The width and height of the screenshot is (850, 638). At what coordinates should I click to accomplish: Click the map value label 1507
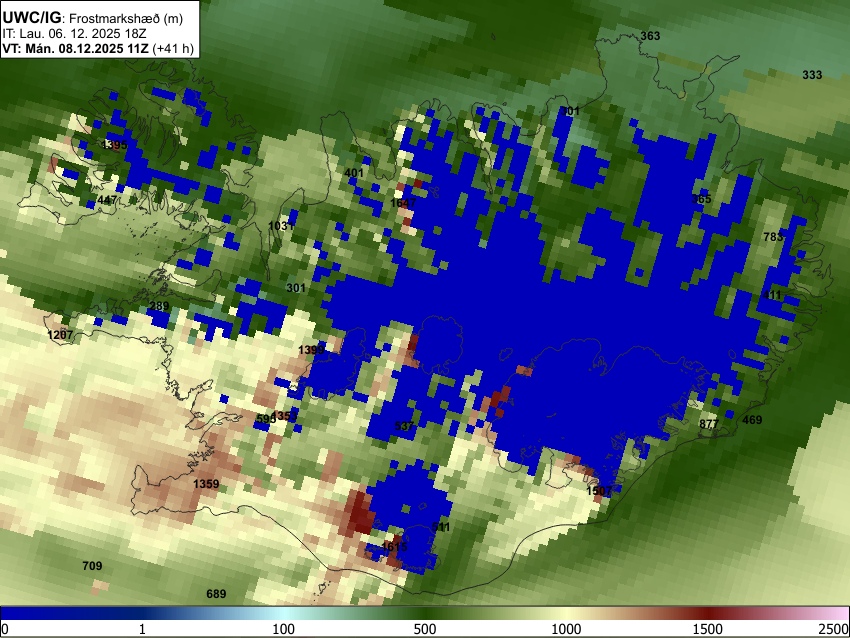(x=599, y=491)
